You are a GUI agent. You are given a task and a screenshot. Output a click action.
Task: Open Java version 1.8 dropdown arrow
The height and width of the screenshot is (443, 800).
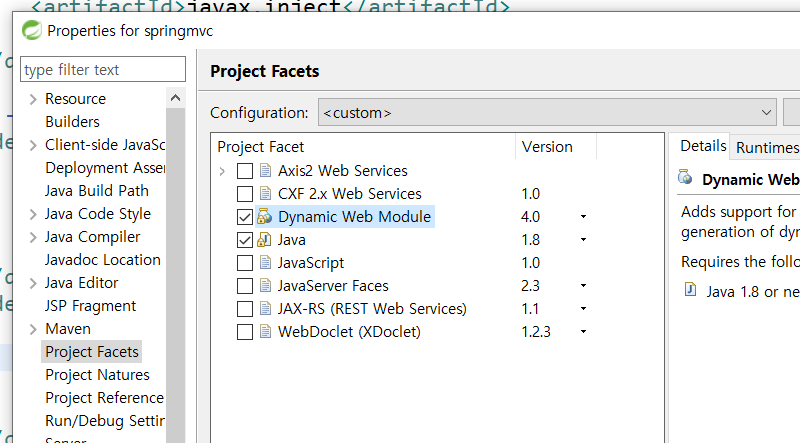click(x=583, y=240)
